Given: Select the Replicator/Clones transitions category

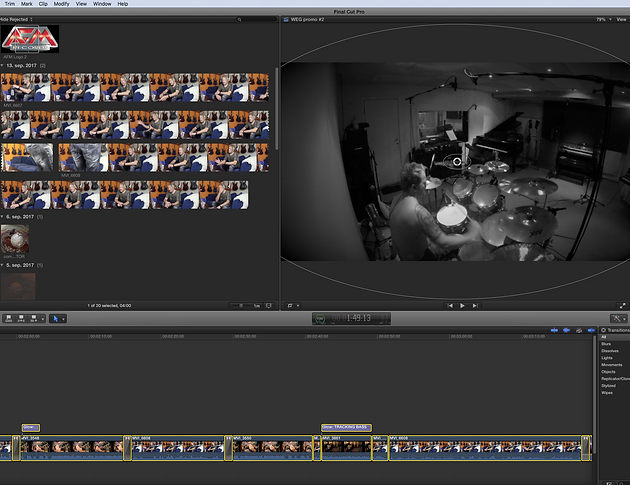Looking at the screenshot, I should (615, 379).
